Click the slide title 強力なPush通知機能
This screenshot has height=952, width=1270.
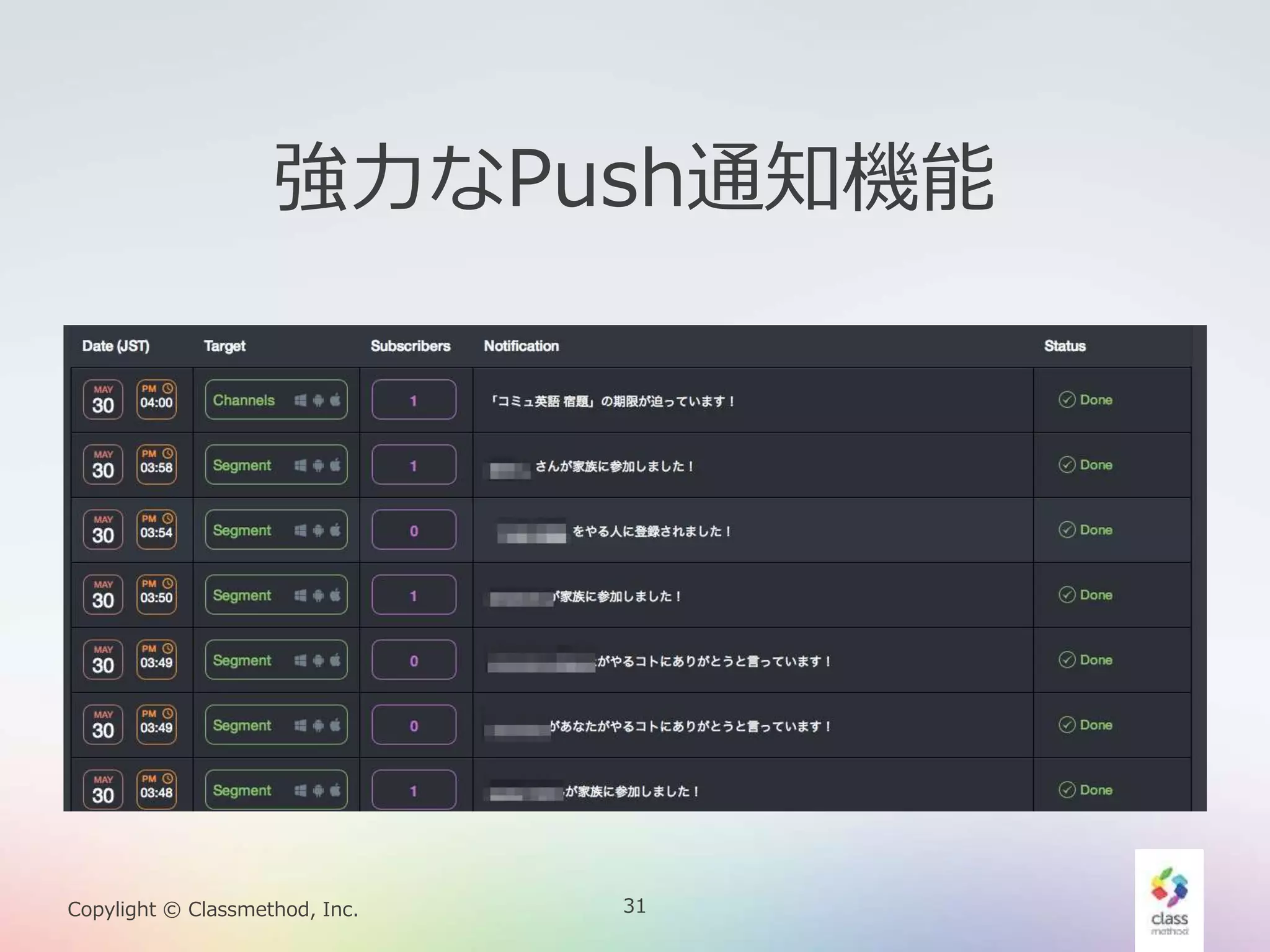pos(634,176)
